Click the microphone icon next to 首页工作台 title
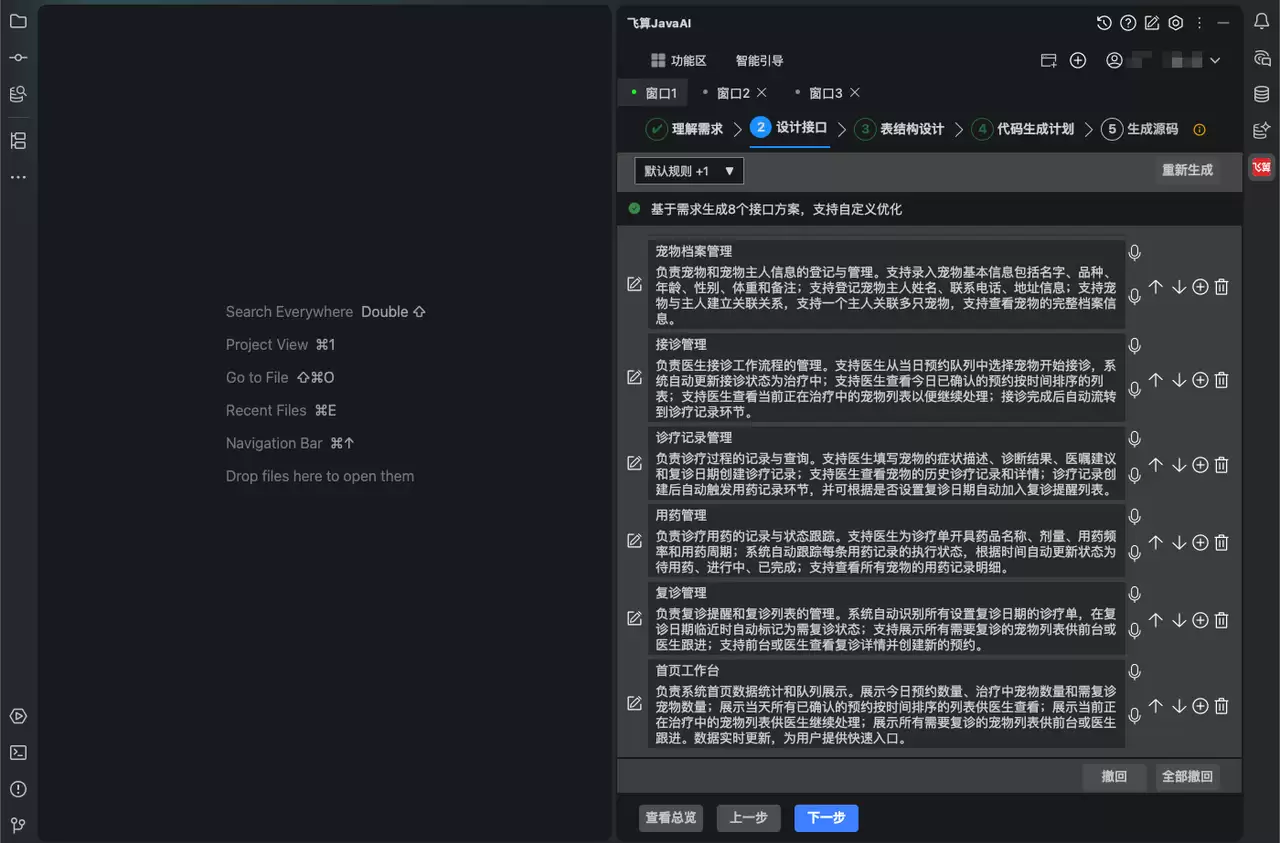 pos(1134,672)
